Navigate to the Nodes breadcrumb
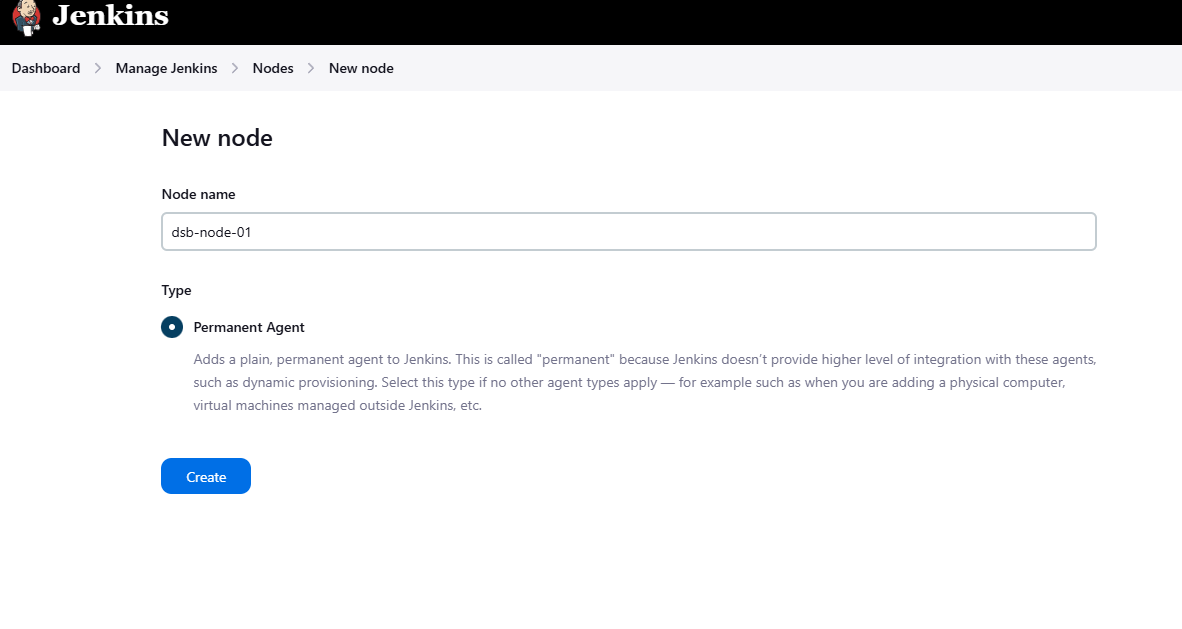 [x=273, y=69]
